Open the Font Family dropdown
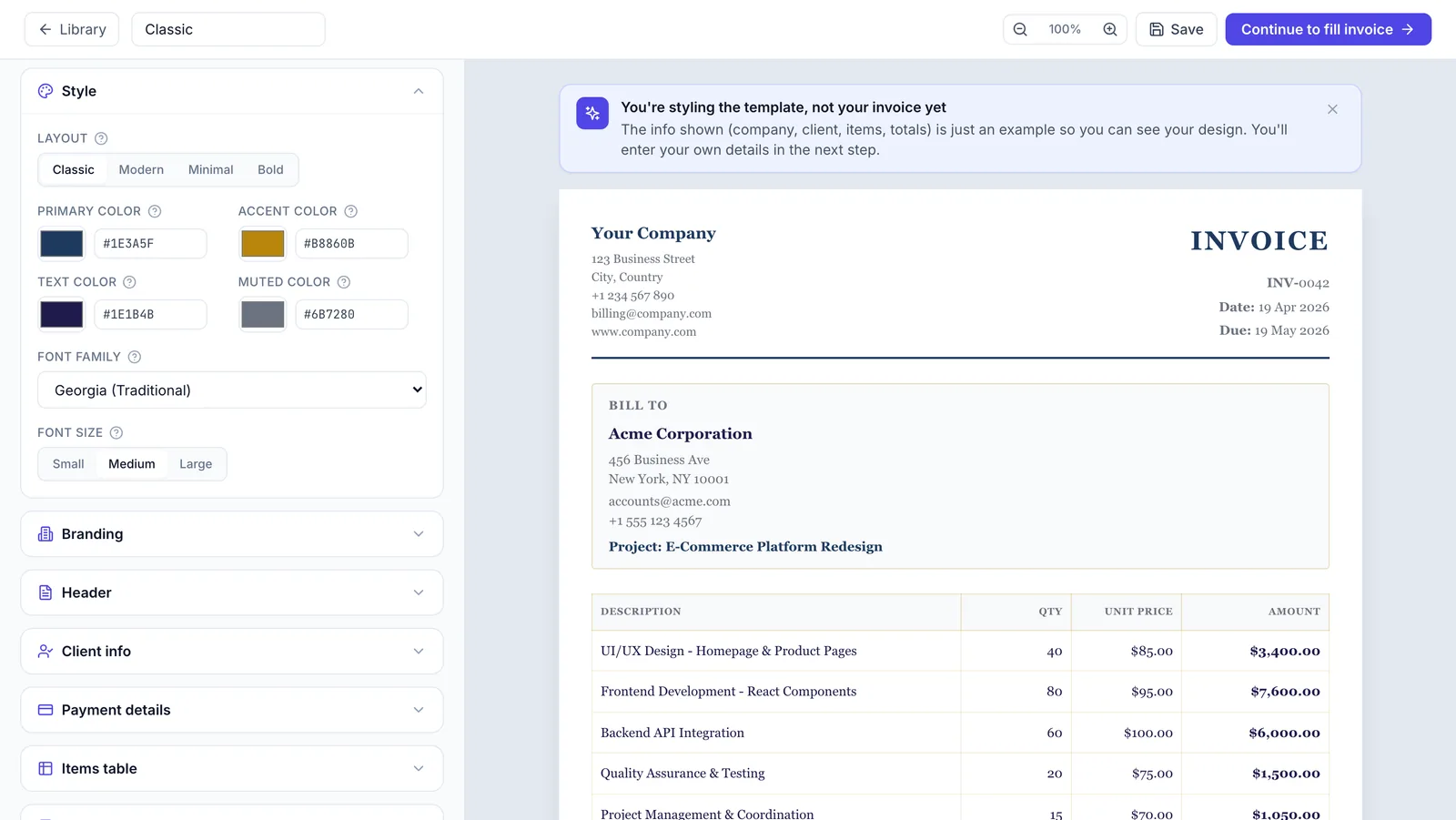 tap(231, 390)
